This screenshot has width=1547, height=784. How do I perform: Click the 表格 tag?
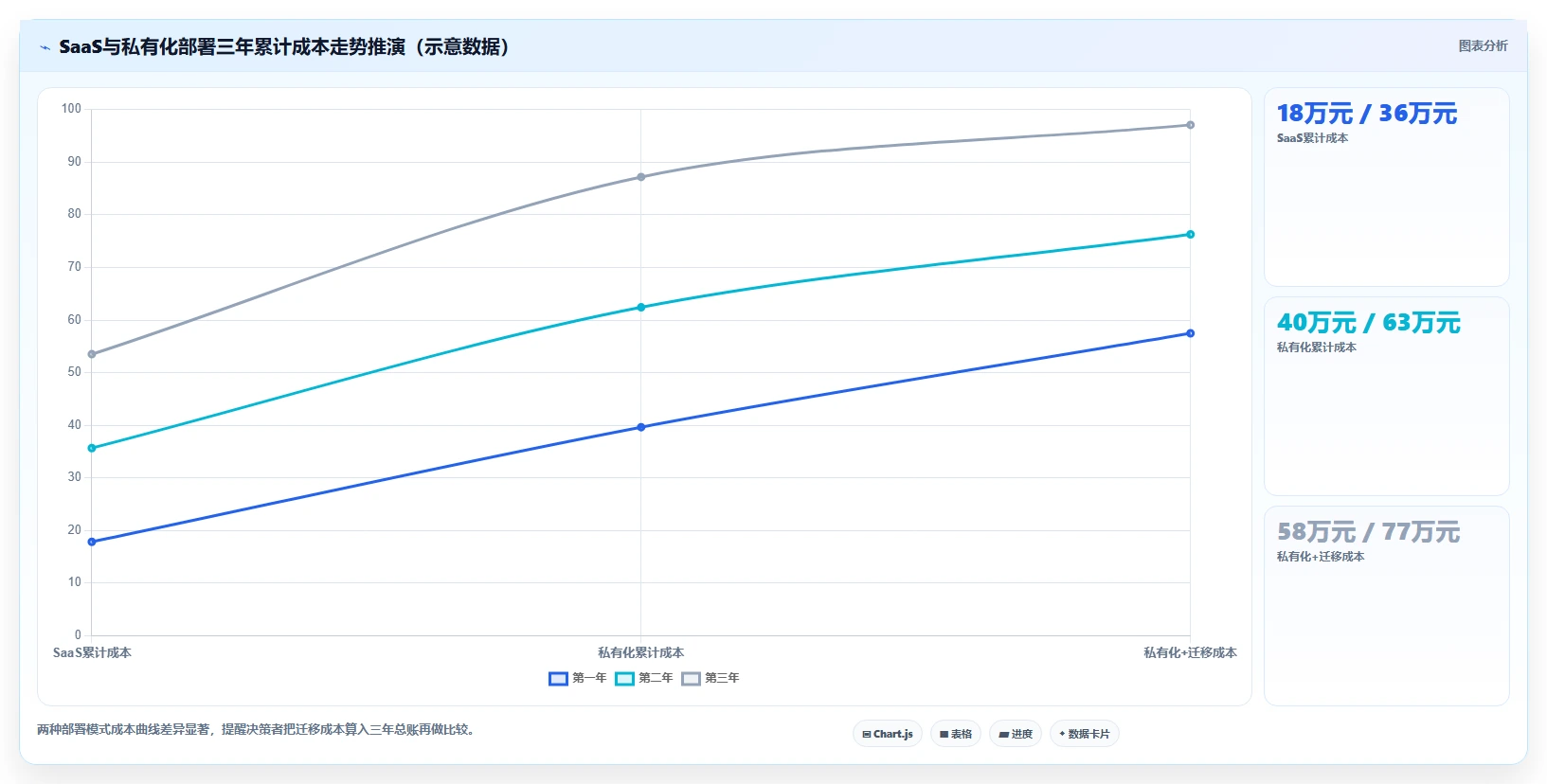956,734
